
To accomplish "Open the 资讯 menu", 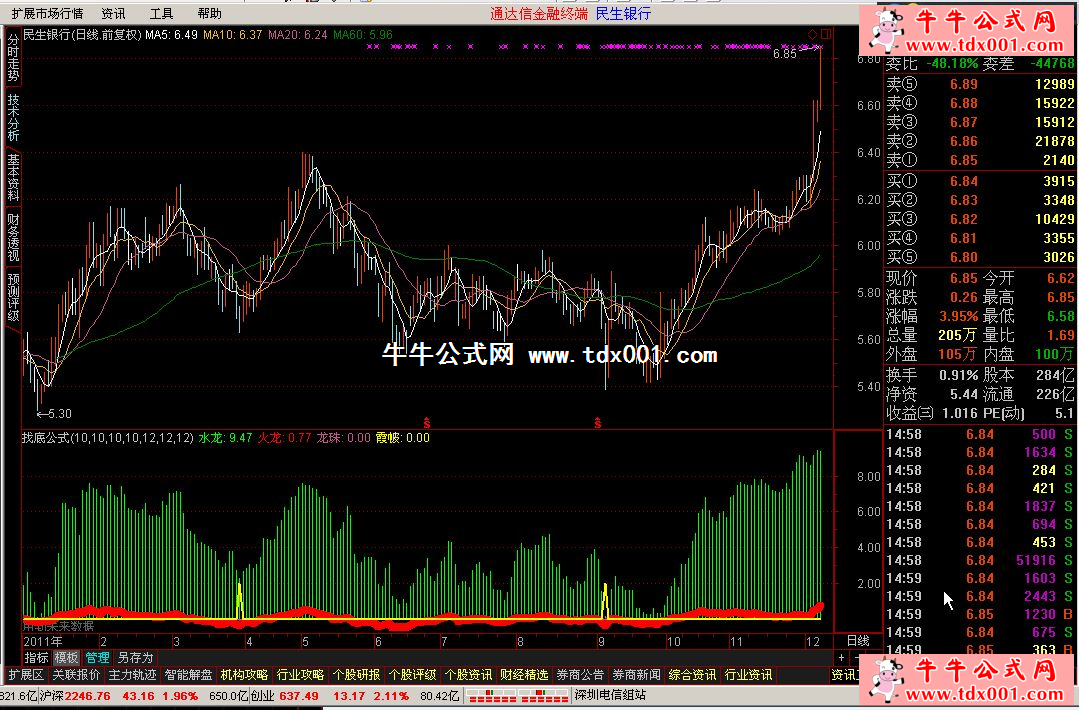I will point(114,13).
